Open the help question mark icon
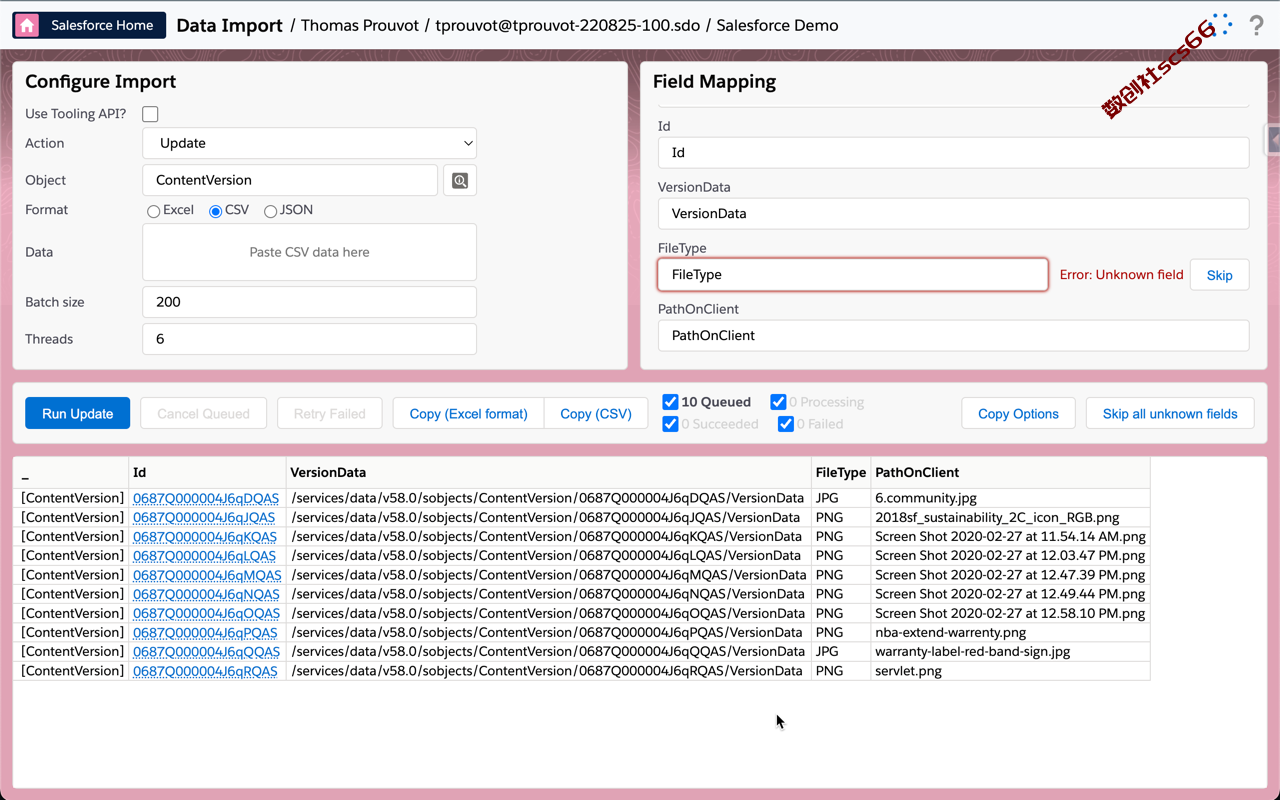The height and width of the screenshot is (800, 1280). click(x=1256, y=26)
